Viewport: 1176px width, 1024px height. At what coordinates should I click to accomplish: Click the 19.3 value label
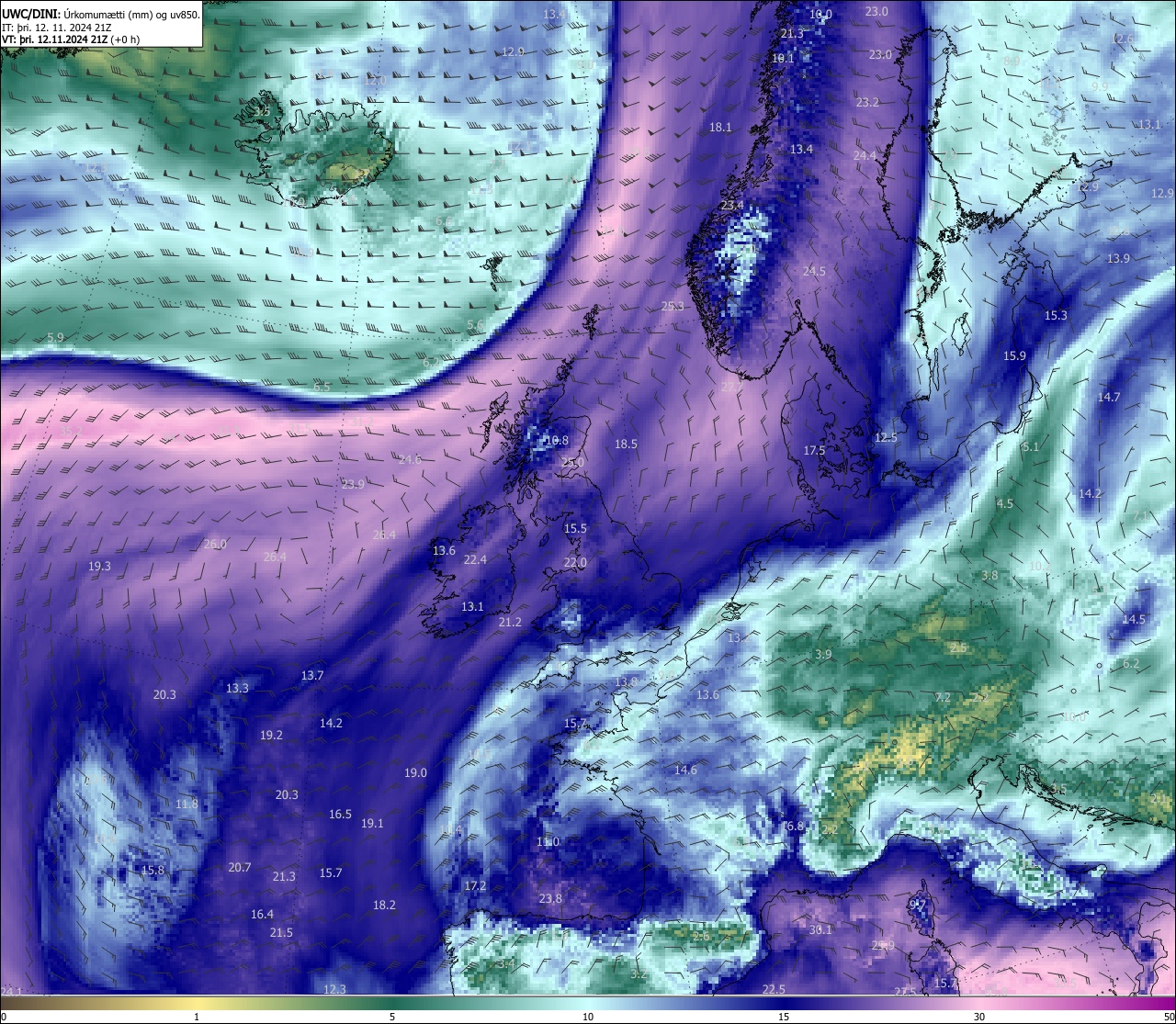pyautogui.click(x=99, y=566)
